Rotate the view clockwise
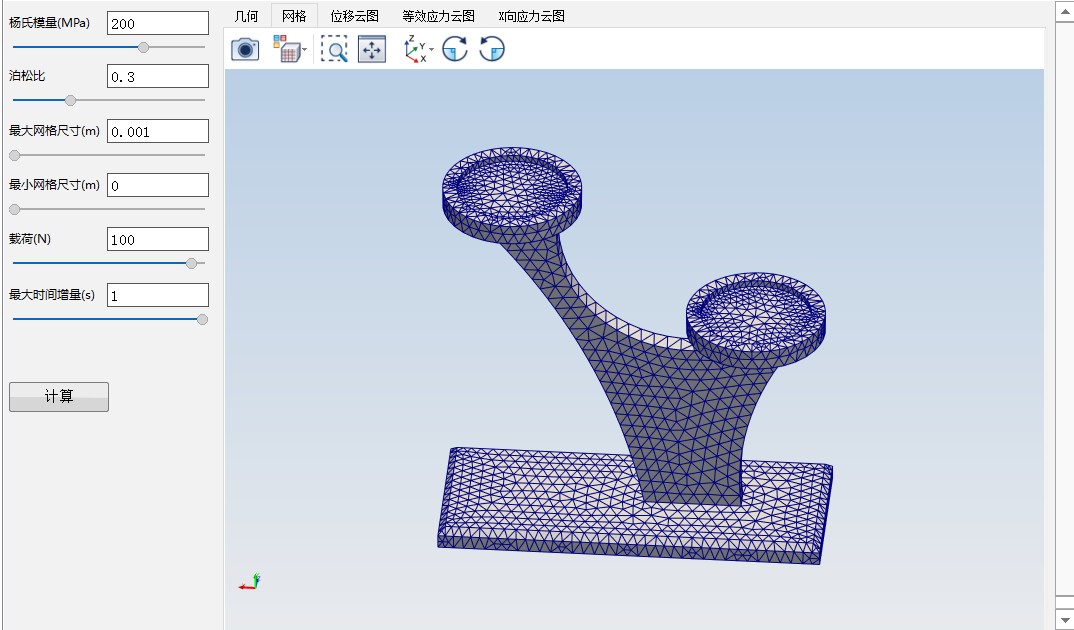The width and height of the screenshot is (1074, 630). (455, 49)
